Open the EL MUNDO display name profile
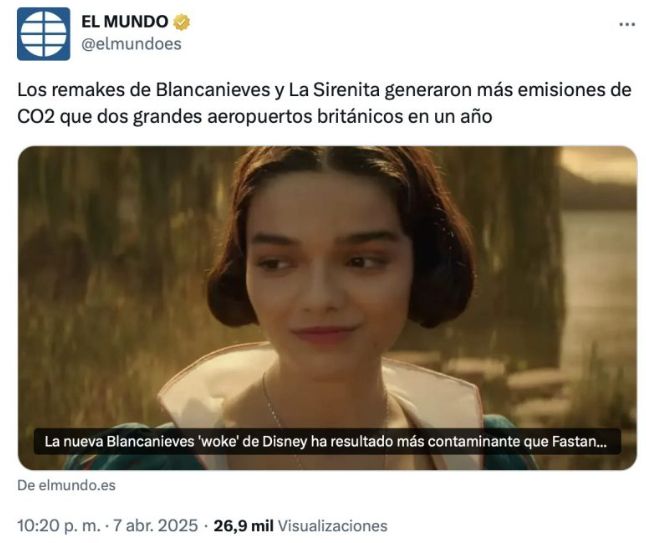 124,22
